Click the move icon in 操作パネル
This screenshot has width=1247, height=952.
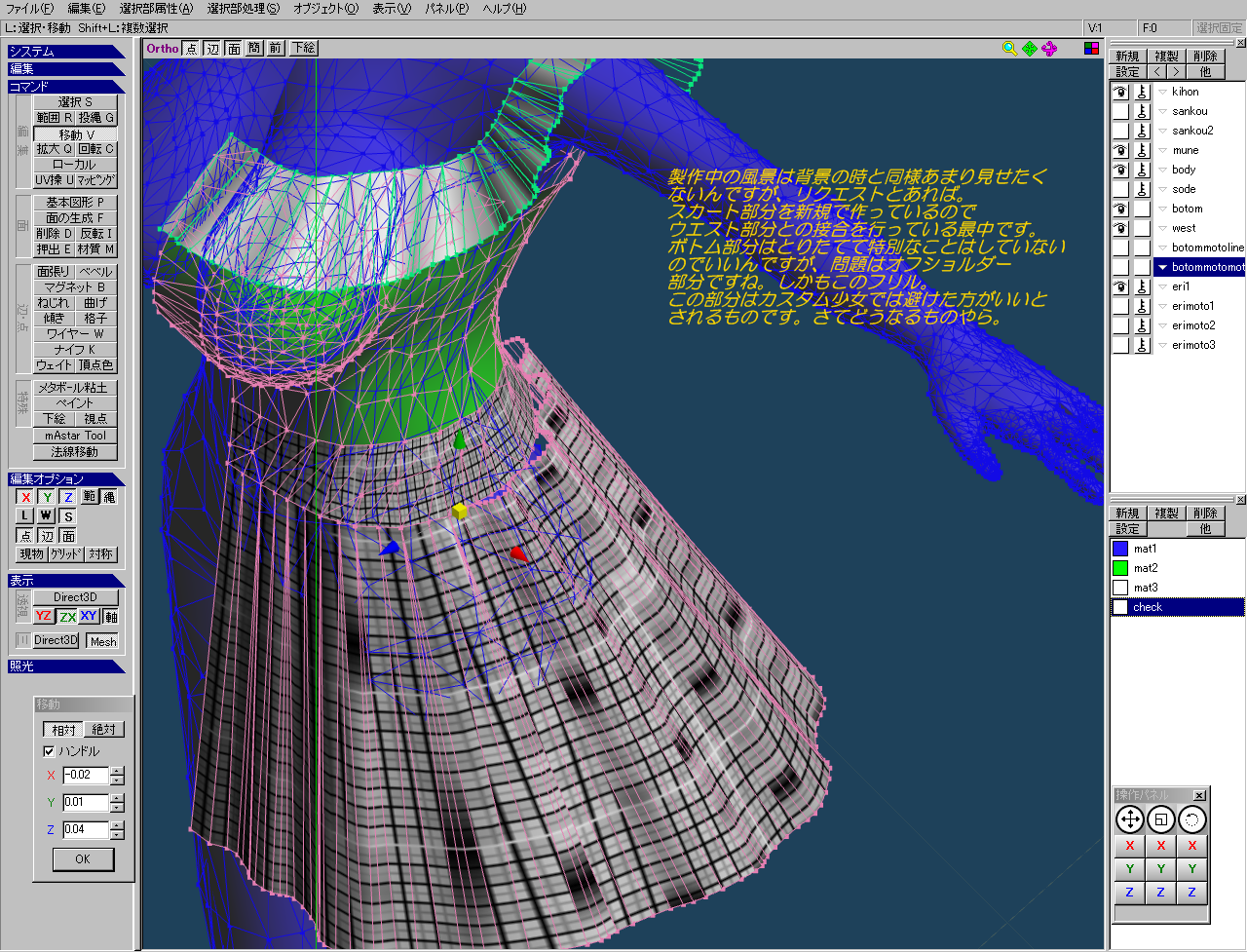click(1129, 819)
